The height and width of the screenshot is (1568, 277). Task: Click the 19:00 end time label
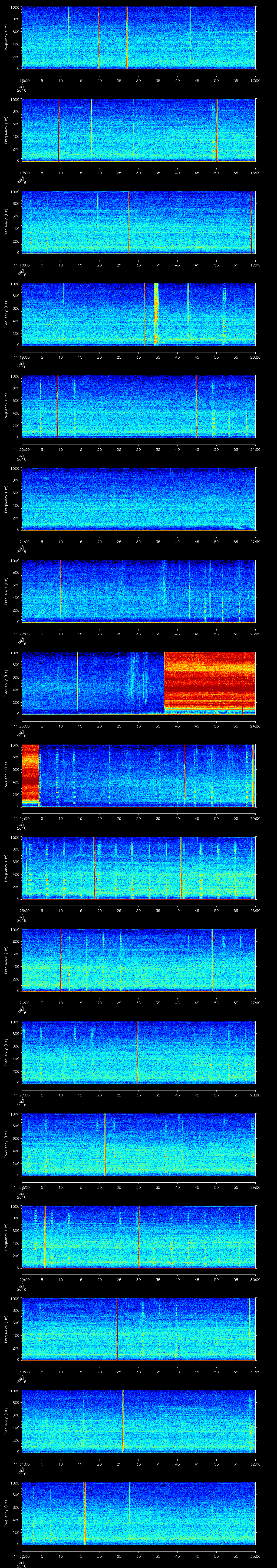(255, 265)
